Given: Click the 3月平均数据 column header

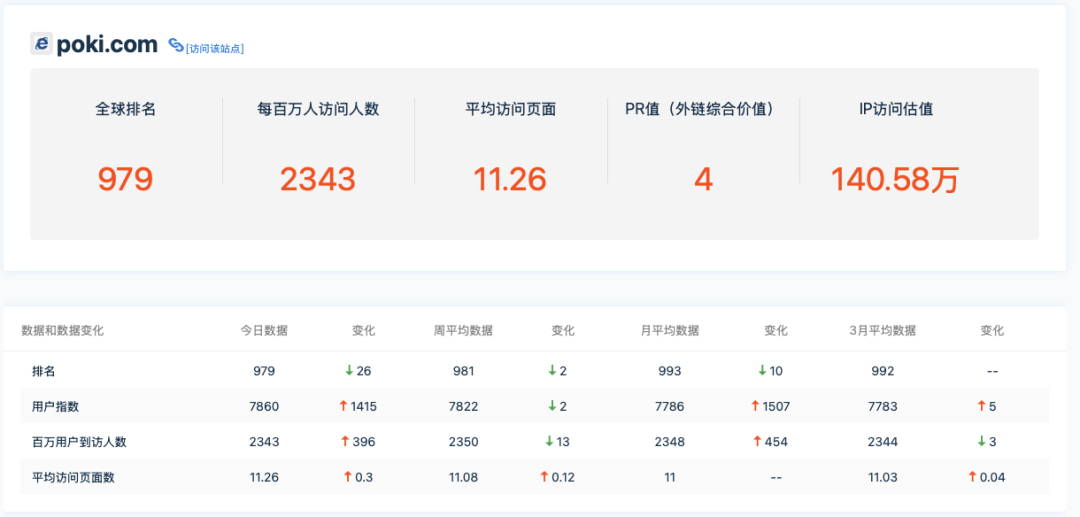Looking at the screenshot, I should pos(883,330).
